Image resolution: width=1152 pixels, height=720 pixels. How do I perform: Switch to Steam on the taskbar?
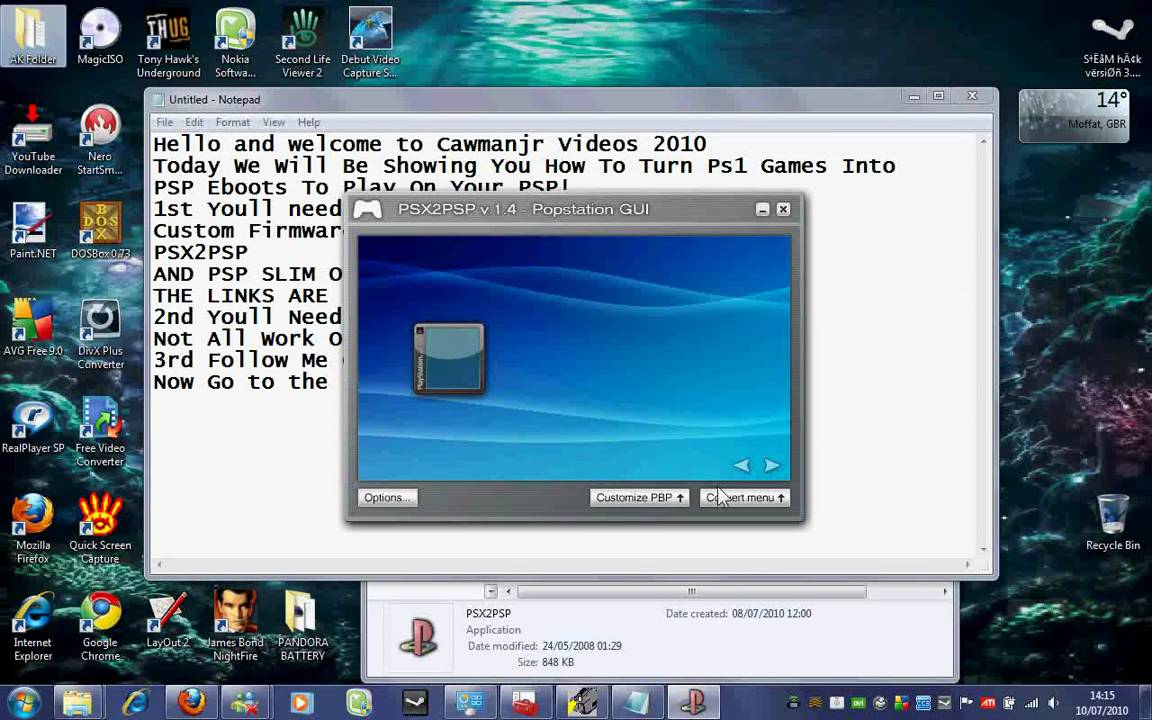(415, 702)
